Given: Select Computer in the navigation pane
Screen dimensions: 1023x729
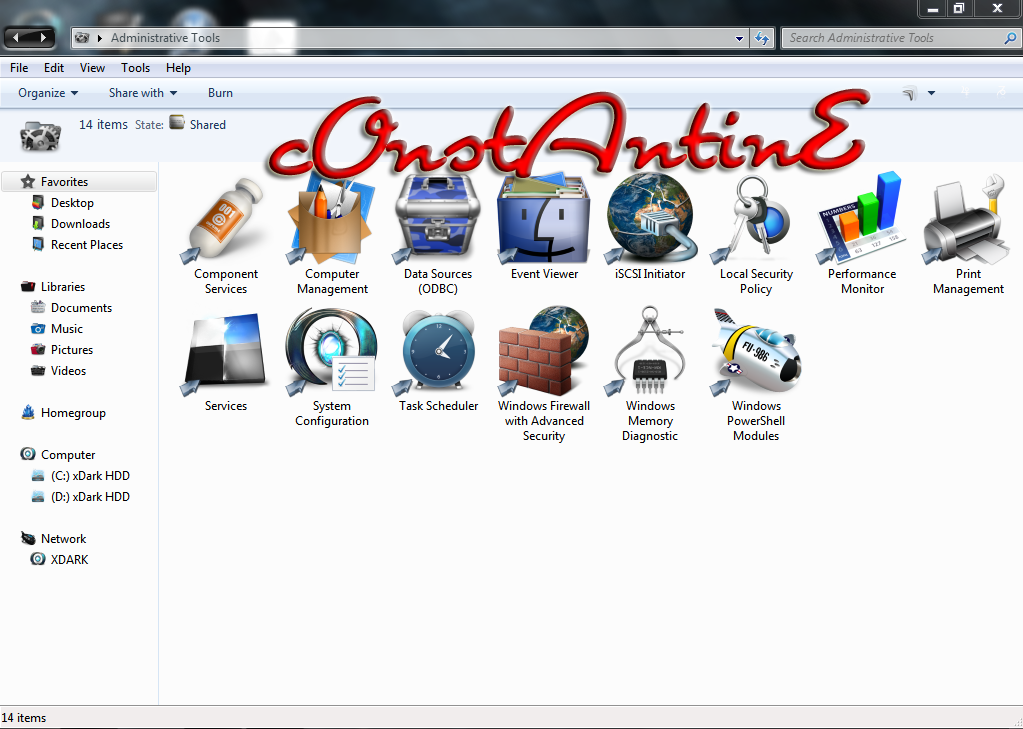Looking at the screenshot, I should click(68, 455).
